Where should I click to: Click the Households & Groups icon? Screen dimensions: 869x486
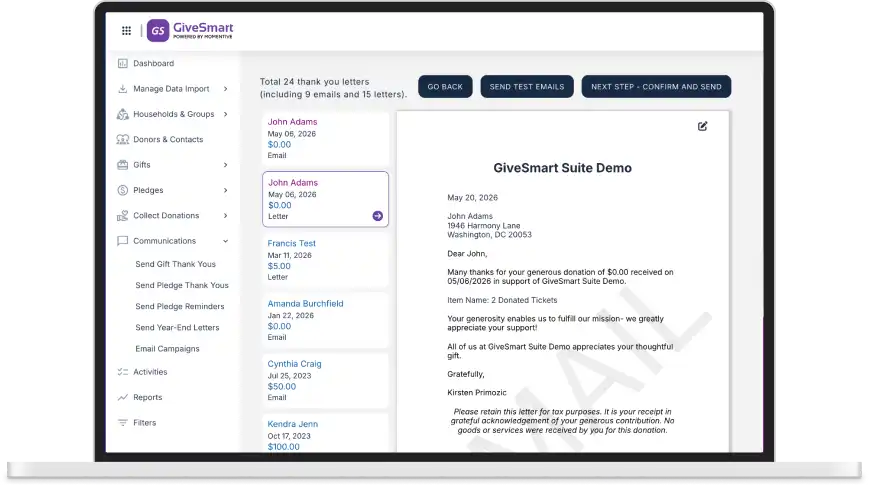pos(122,114)
